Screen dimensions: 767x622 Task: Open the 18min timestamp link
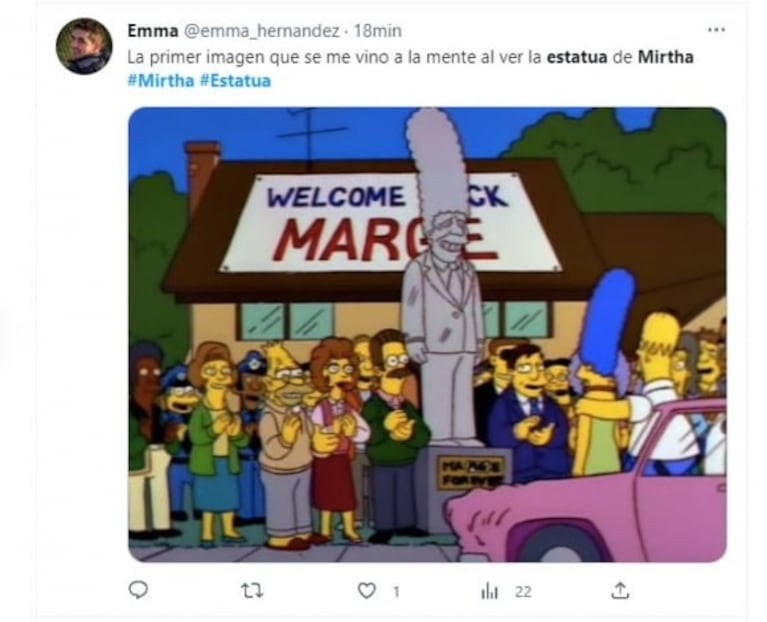click(378, 31)
